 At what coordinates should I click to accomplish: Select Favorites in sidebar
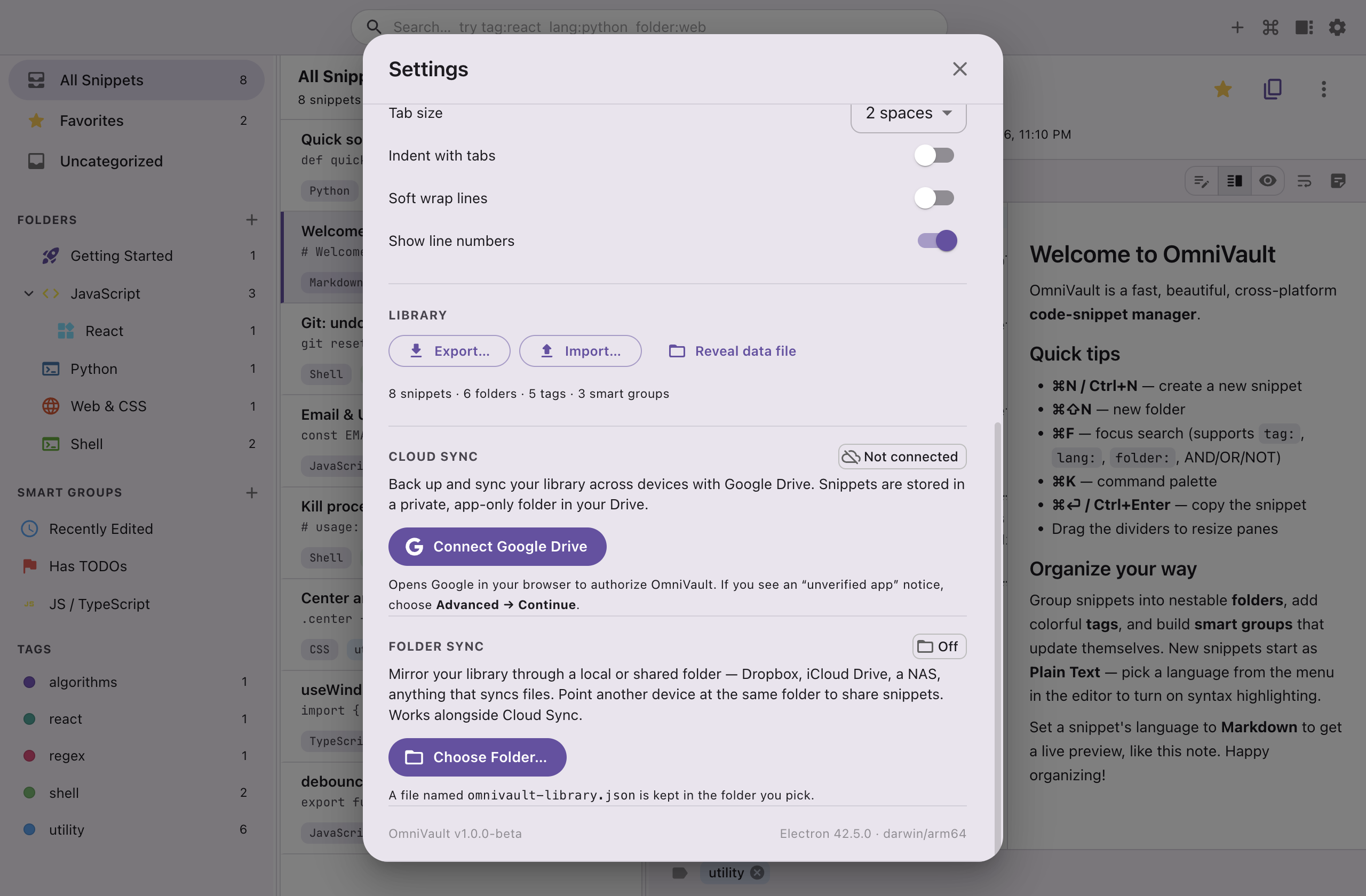coord(136,121)
